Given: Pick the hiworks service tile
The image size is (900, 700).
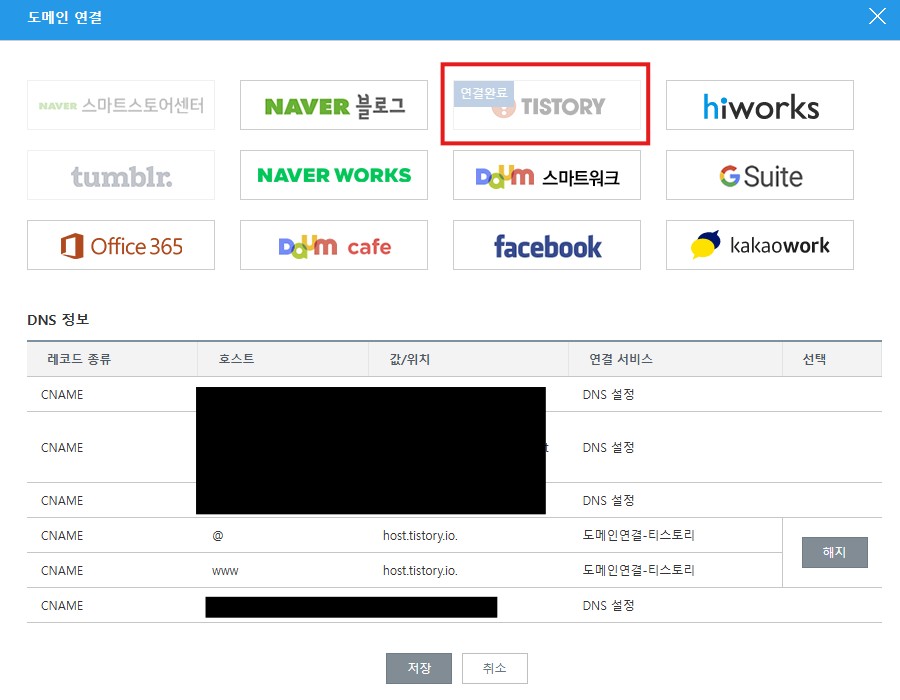Looking at the screenshot, I should [759, 105].
